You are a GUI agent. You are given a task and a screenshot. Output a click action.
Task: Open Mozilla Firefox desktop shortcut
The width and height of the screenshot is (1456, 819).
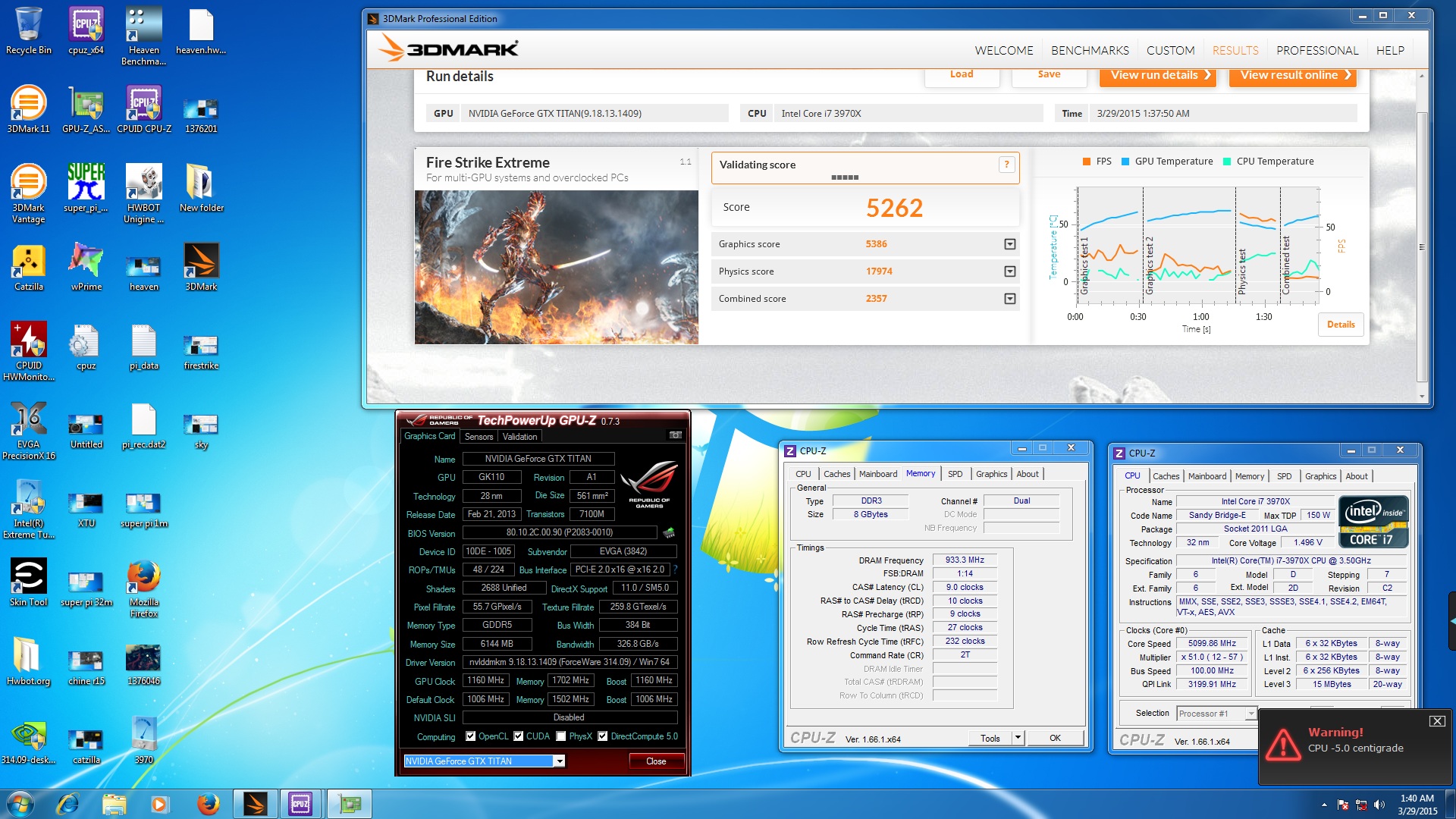pyautogui.click(x=144, y=588)
